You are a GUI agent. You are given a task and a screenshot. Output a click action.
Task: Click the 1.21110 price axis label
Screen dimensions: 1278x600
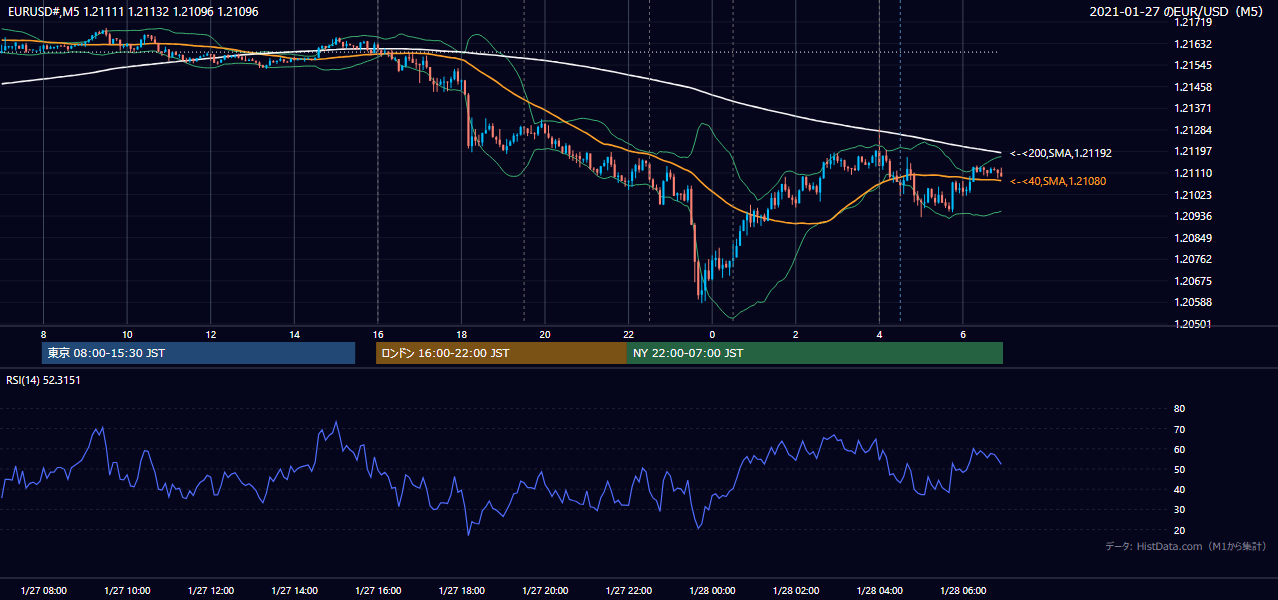pyautogui.click(x=1193, y=173)
